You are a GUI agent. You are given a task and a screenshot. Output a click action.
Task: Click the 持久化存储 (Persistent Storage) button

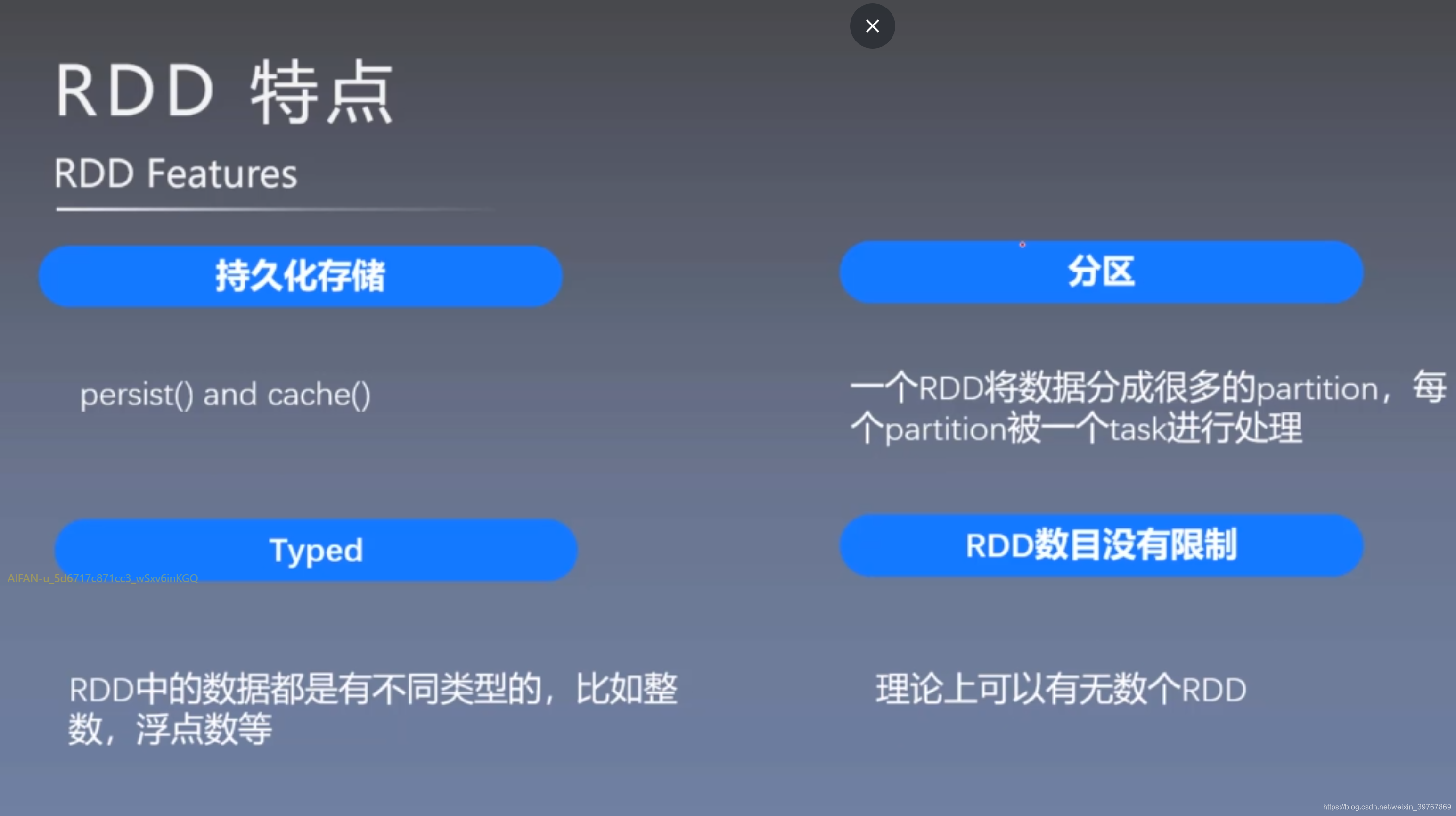point(300,275)
